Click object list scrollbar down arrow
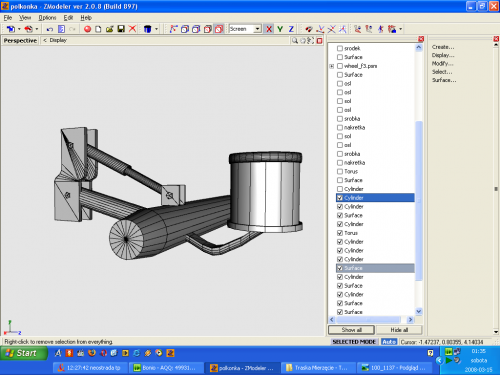This screenshot has width=500, height=375. (x=419, y=311)
